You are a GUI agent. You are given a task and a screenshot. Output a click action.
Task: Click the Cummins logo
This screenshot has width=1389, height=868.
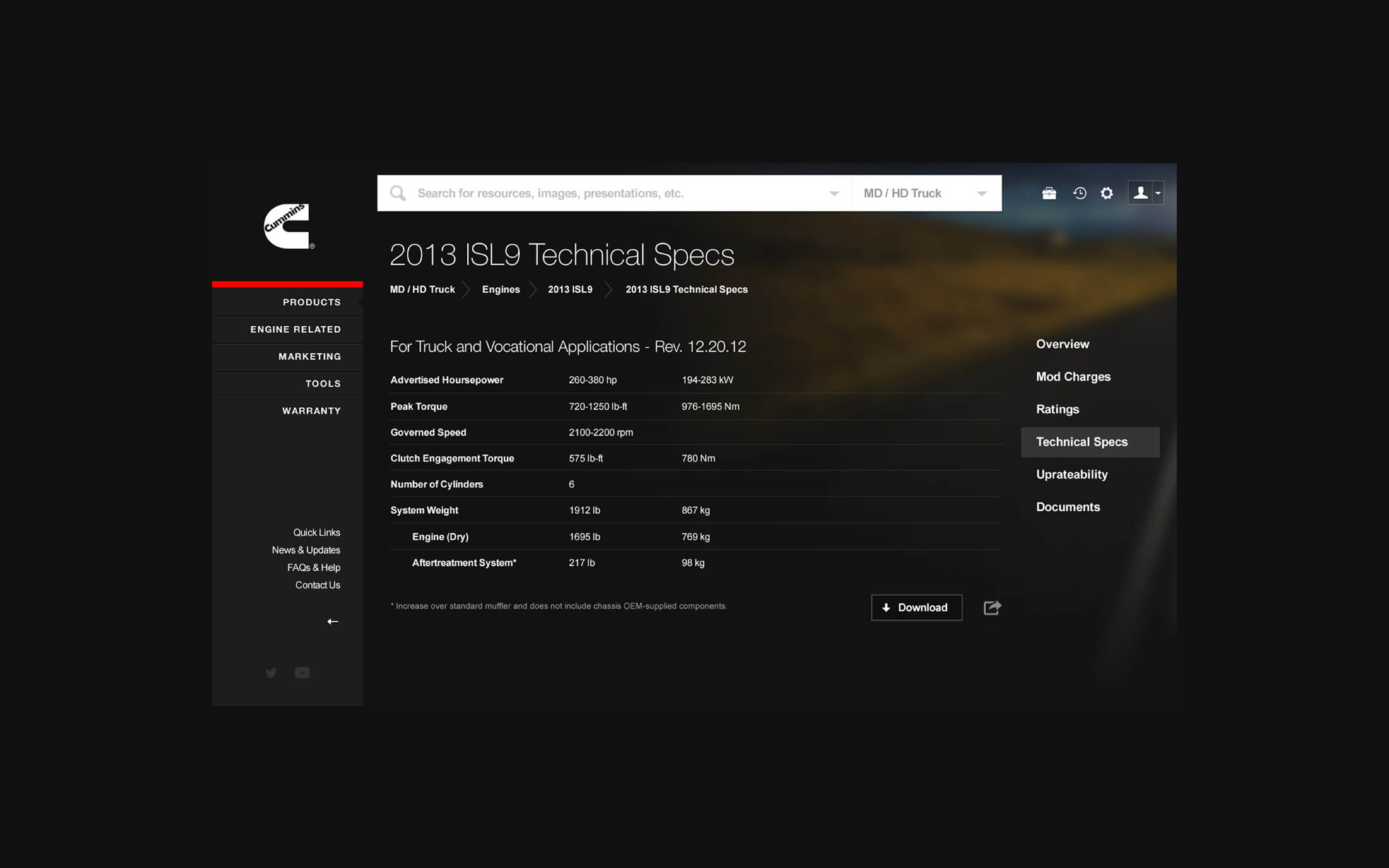(x=287, y=226)
